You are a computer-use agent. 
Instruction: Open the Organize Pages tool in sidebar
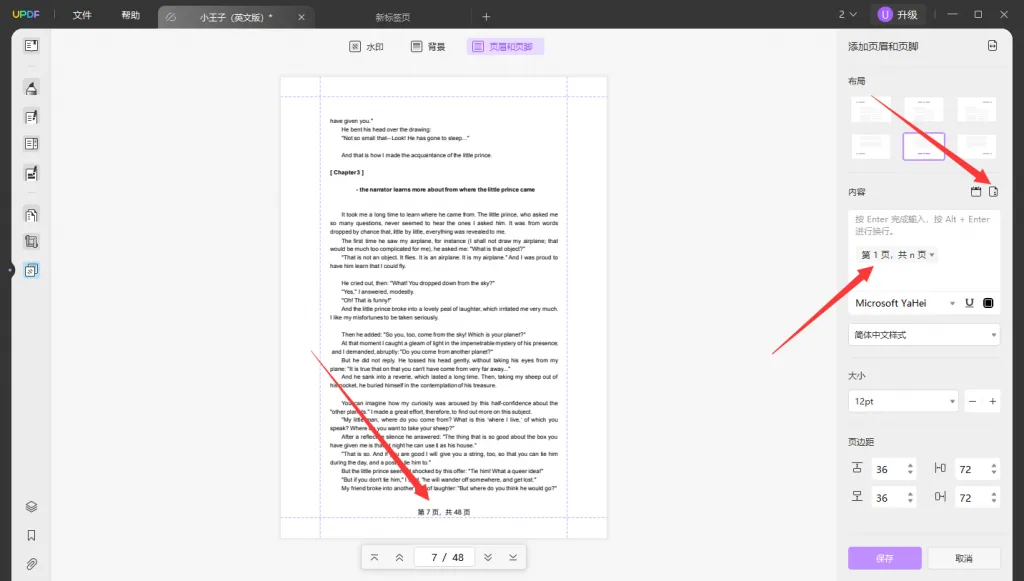point(31,215)
